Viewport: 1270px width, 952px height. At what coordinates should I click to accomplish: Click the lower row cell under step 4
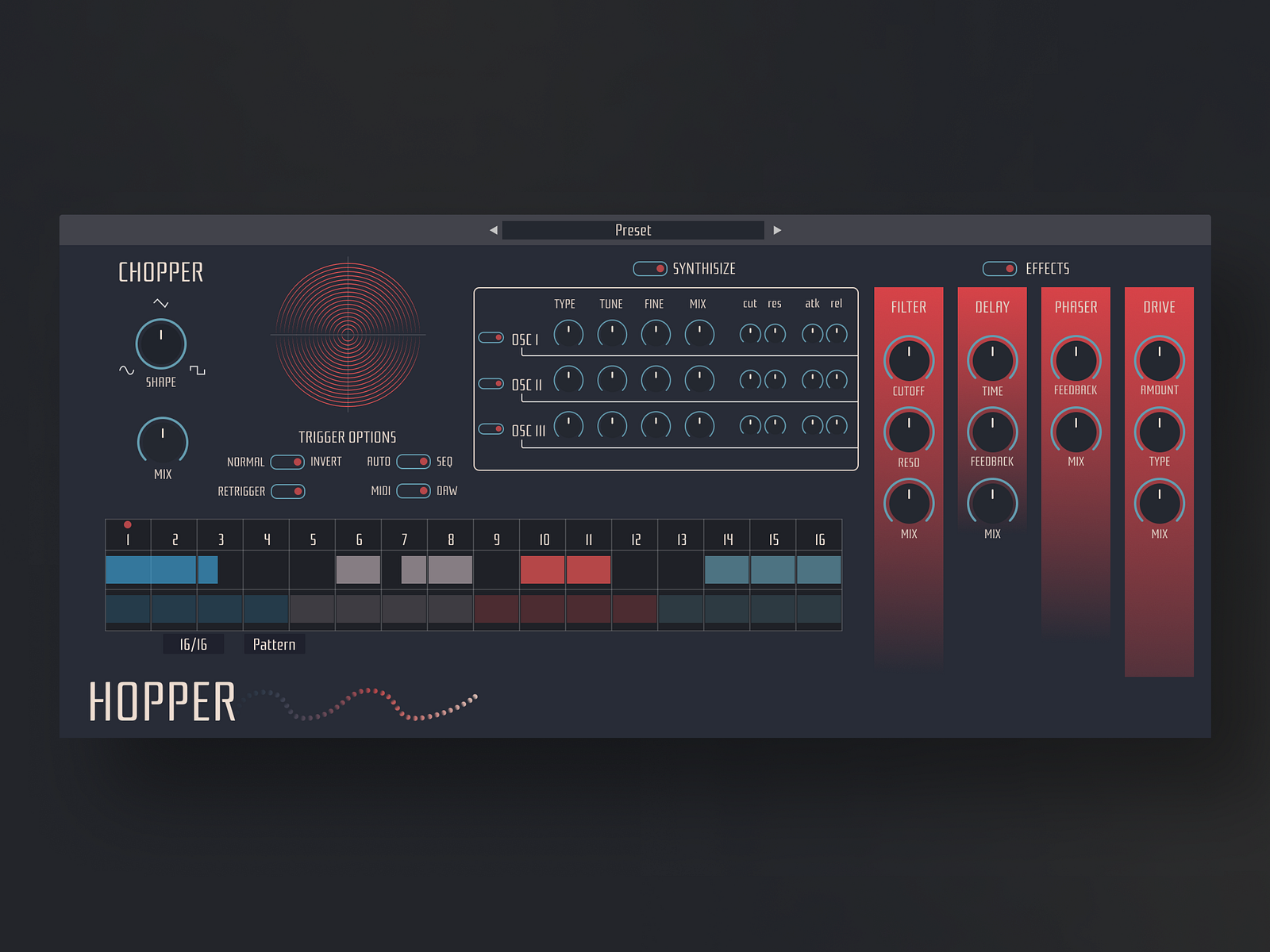point(266,609)
